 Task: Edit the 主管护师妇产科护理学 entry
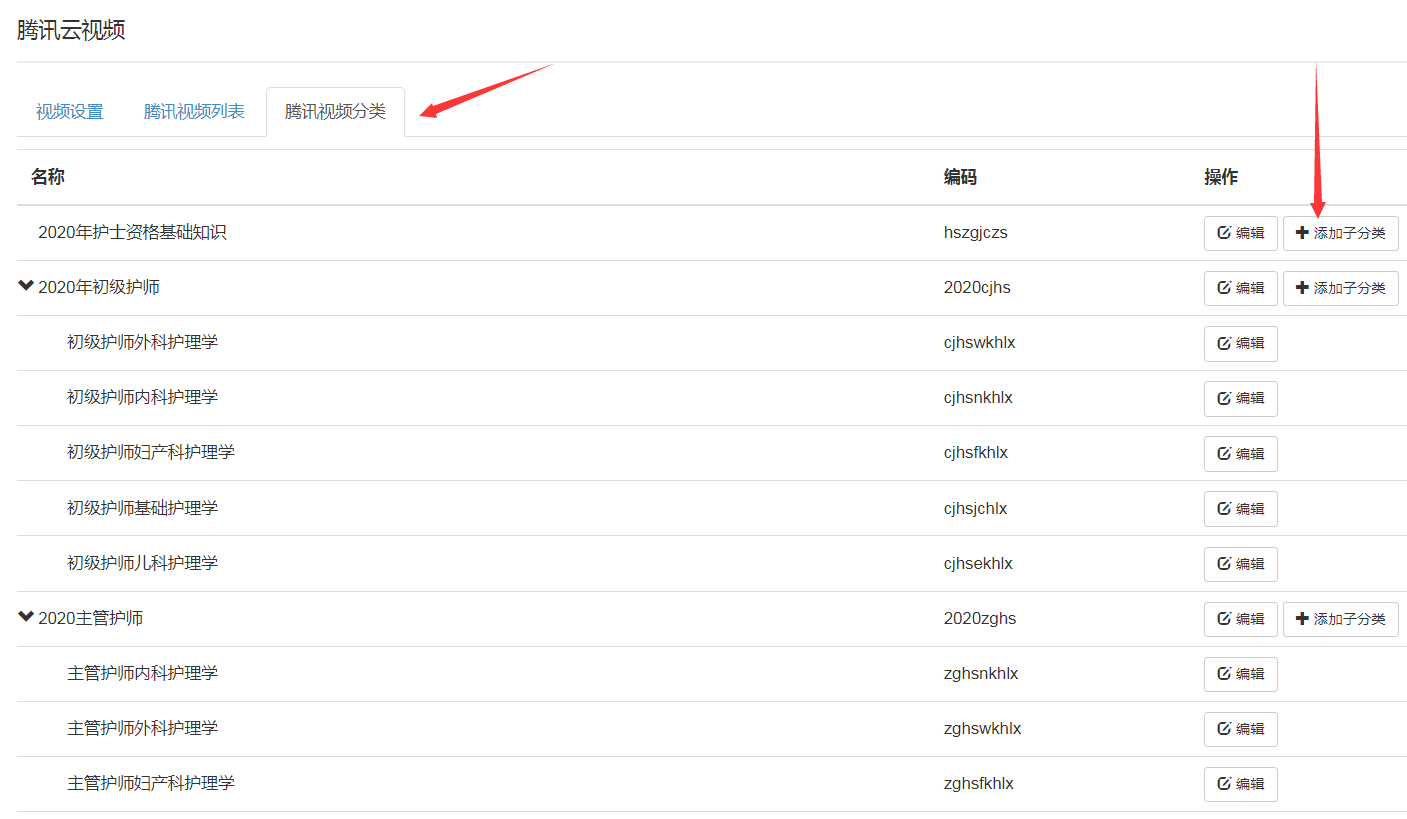click(1240, 784)
